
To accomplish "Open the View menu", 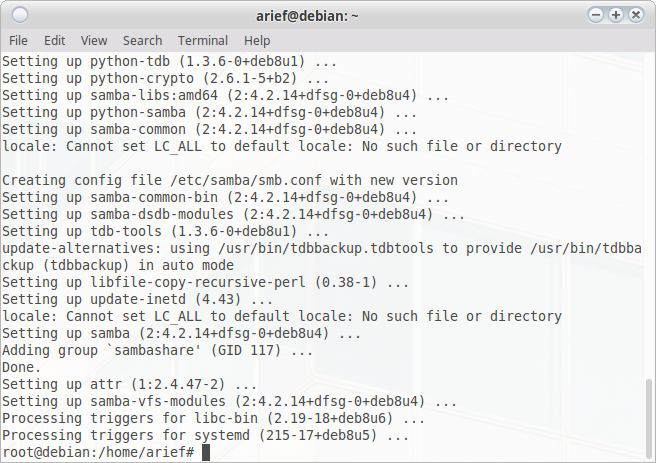I will pyautogui.click(x=94, y=41).
